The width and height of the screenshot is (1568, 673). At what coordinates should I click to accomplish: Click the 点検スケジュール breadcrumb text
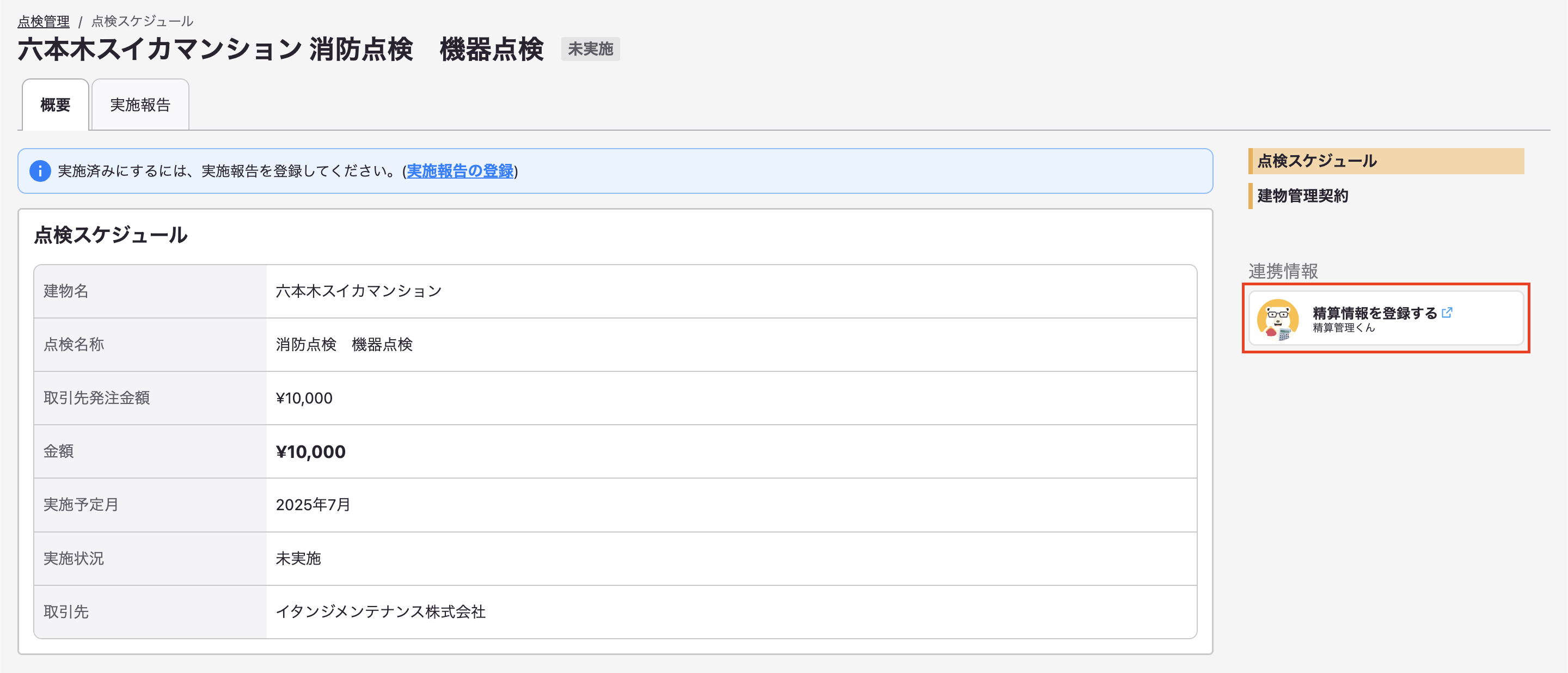[x=143, y=21]
